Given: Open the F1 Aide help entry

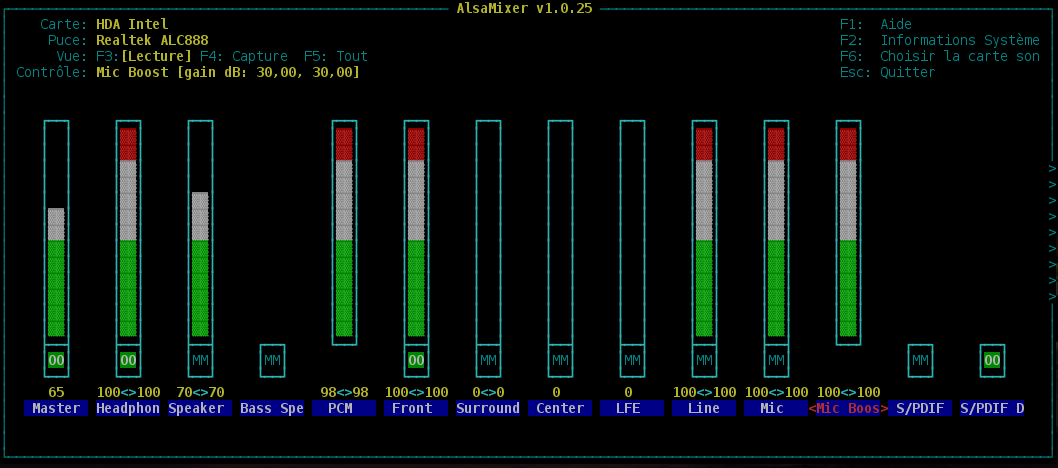Looking at the screenshot, I should 876,25.
